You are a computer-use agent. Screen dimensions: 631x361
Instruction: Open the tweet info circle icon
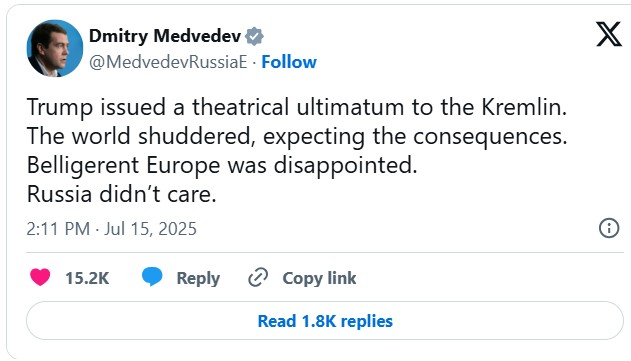tap(609, 228)
